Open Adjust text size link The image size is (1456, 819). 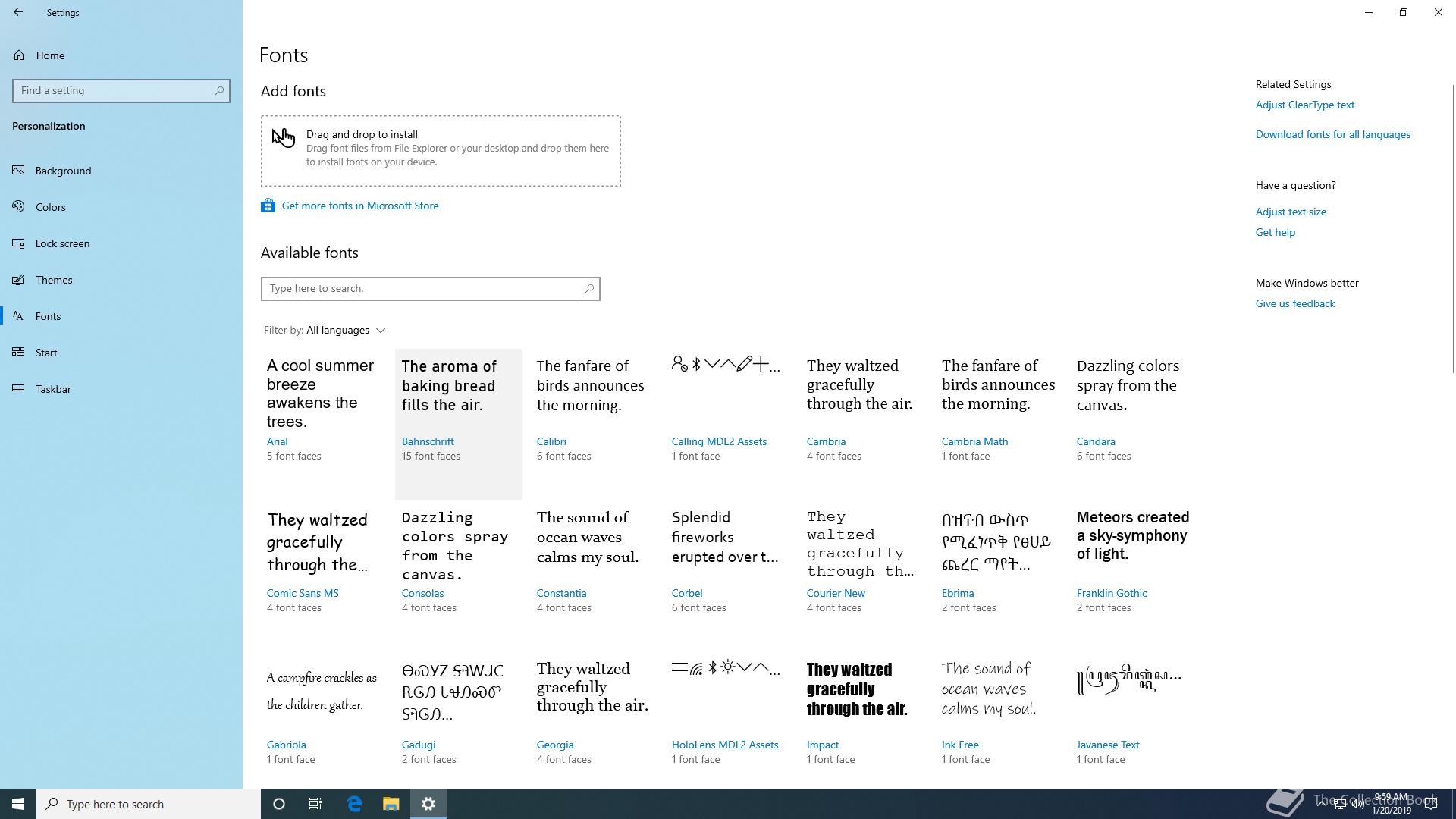[1291, 212]
